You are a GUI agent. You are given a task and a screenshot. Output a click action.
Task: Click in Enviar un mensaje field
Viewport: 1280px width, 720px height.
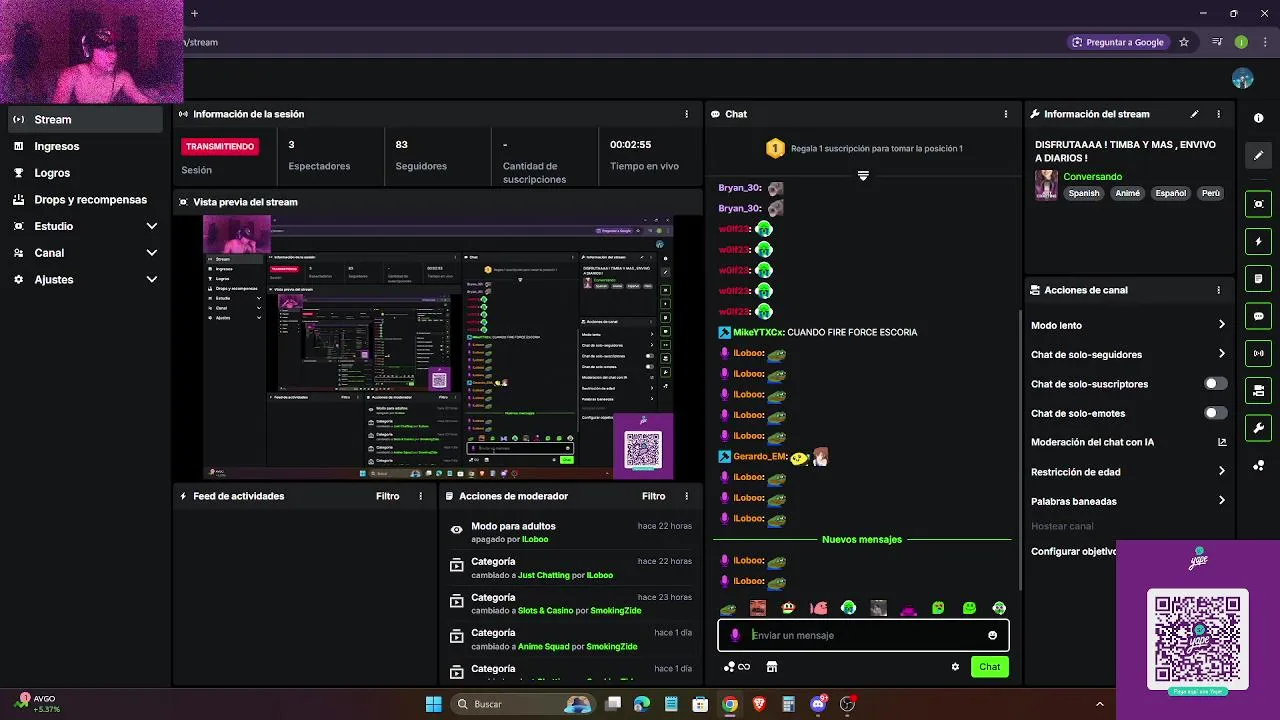click(863, 635)
